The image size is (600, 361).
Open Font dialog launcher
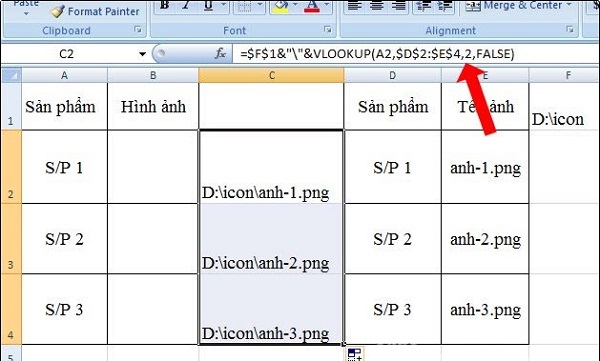click(x=327, y=29)
